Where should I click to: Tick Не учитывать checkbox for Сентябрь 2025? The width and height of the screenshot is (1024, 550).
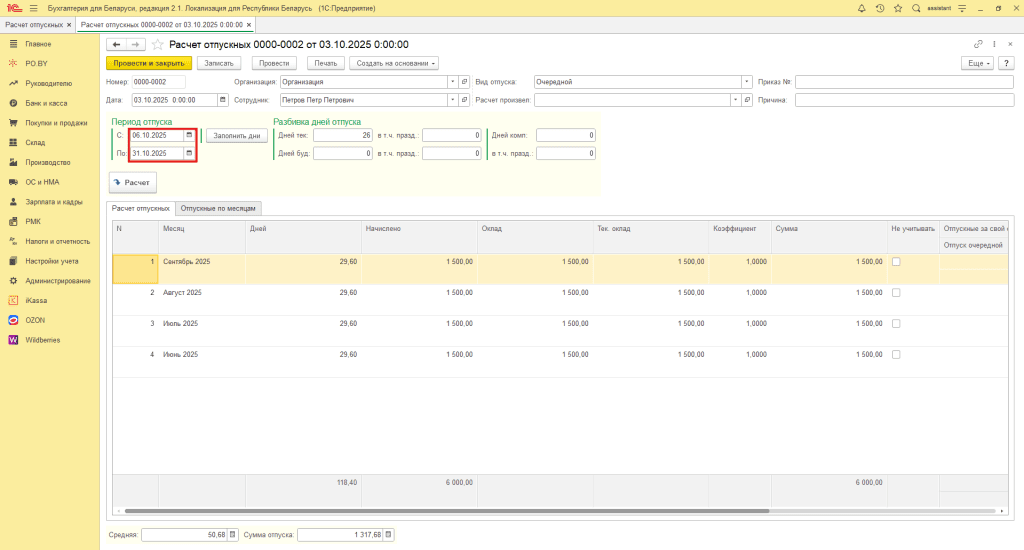click(x=896, y=261)
